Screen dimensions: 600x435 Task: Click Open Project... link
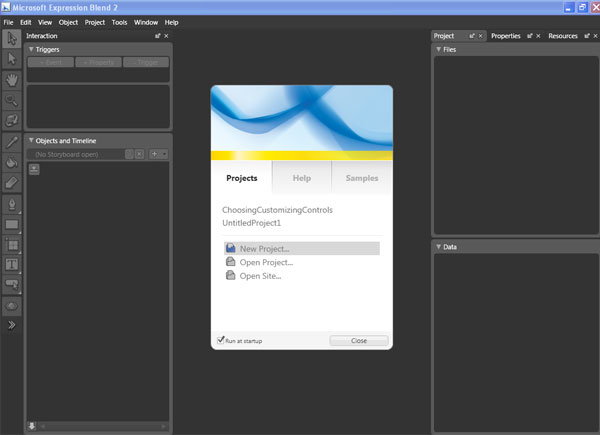(266, 262)
